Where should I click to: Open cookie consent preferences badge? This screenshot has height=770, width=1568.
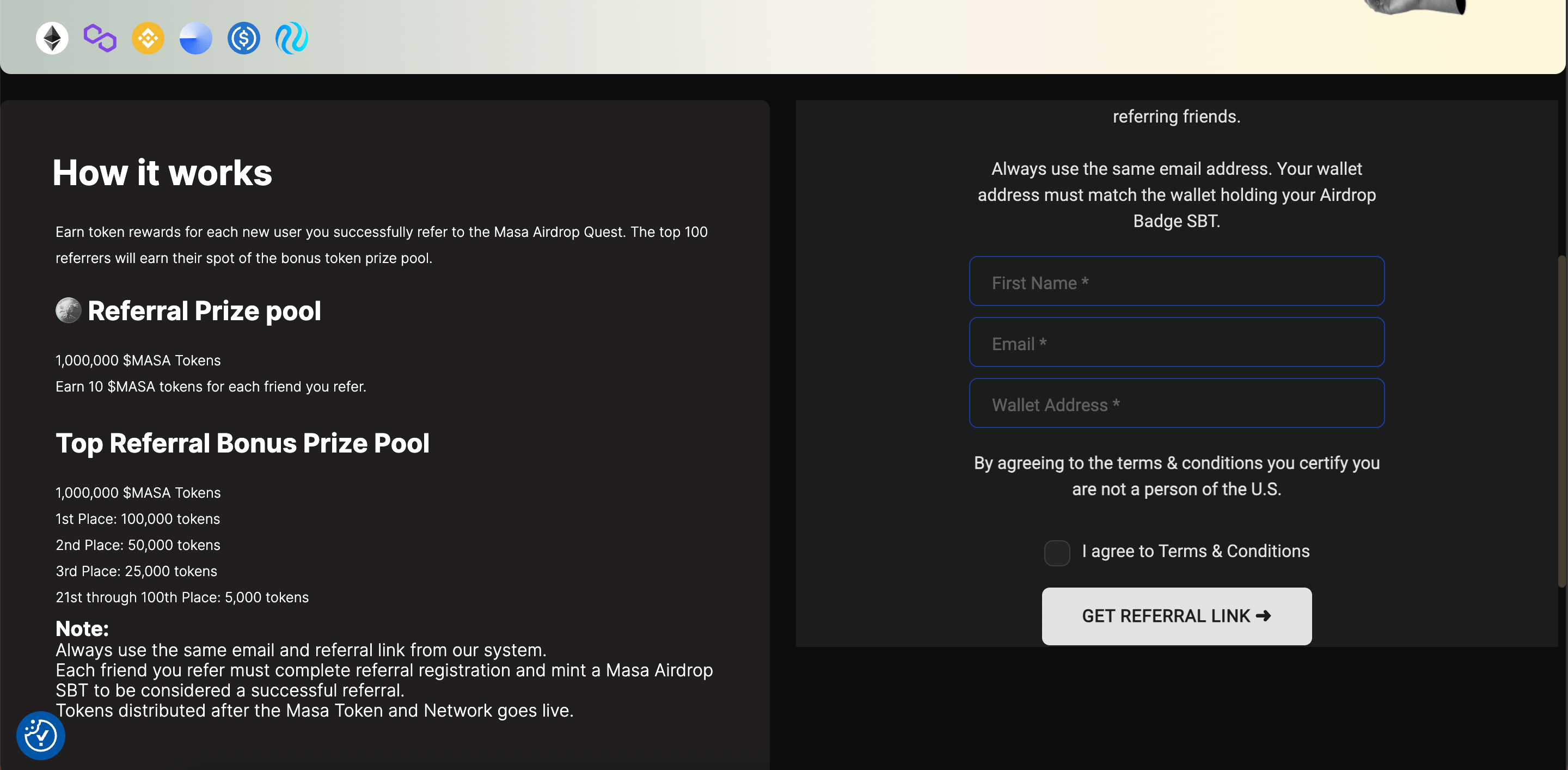40,735
